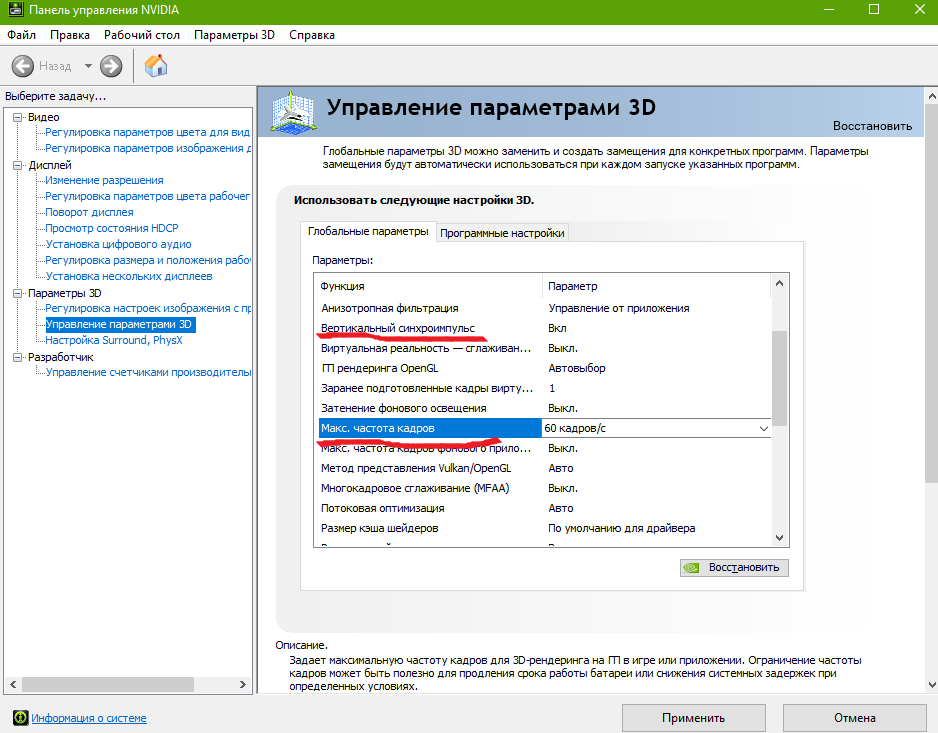This screenshot has height=733, width=938.
Task: Collapse the Видео tree node
Action: (18, 117)
